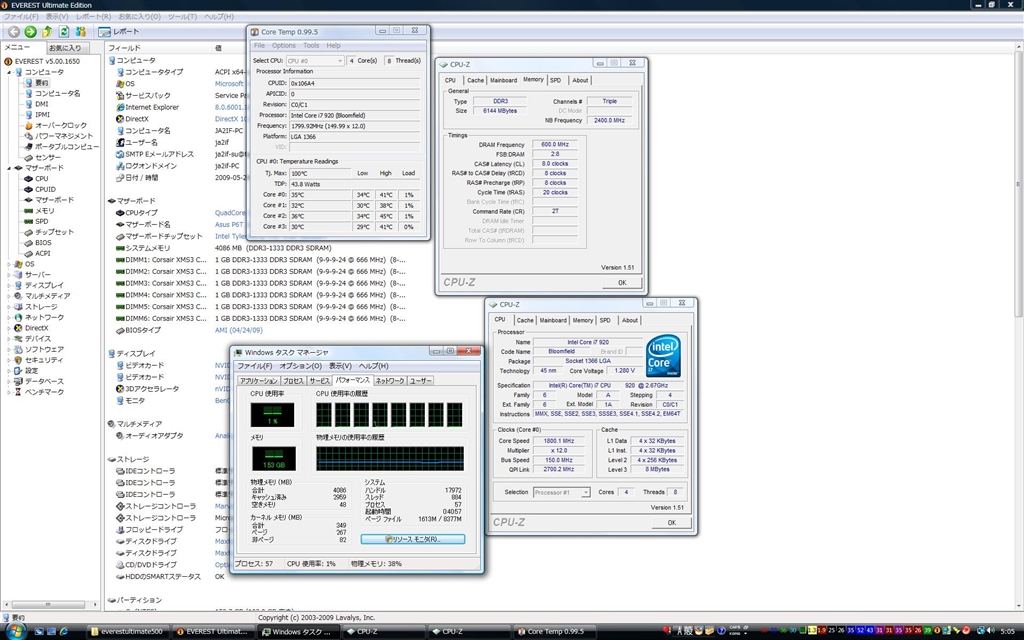The height and width of the screenshot is (640, 1024).
Task: Open the DirectX node in the sidebar
Action: point(36,327)
